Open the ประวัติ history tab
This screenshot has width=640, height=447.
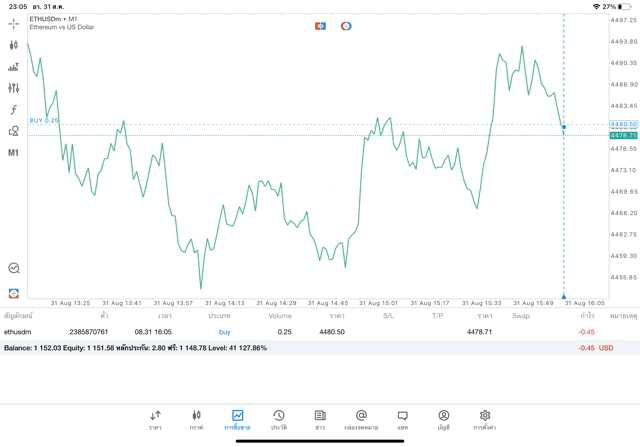pyautogui.click(x=279, y=419)
